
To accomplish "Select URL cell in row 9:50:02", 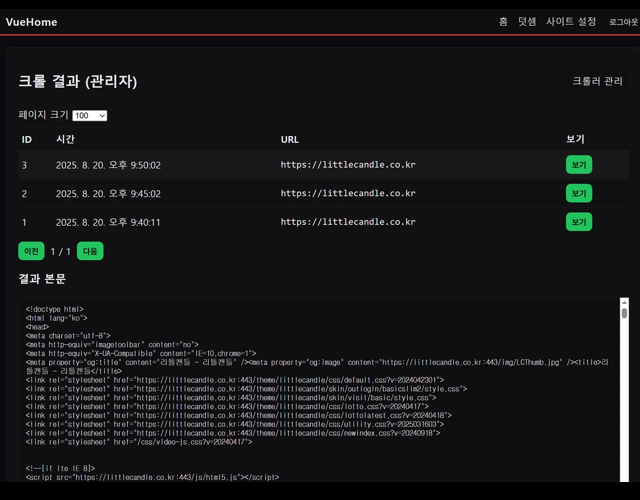I will pos(348,165).
